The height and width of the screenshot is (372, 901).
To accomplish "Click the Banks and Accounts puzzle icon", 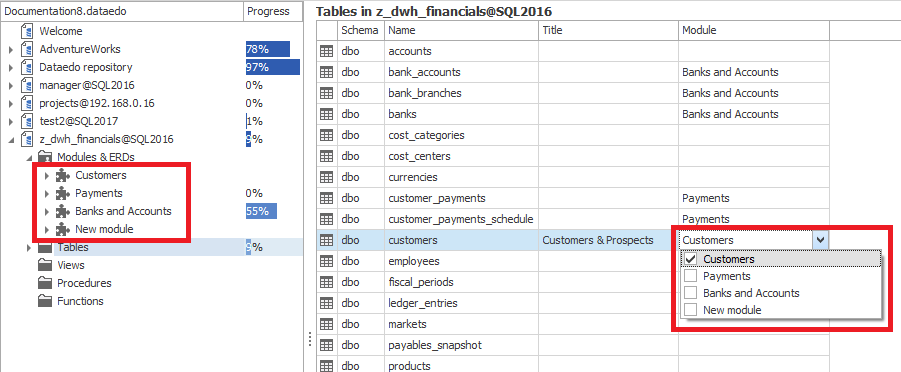I will (63, 211).
